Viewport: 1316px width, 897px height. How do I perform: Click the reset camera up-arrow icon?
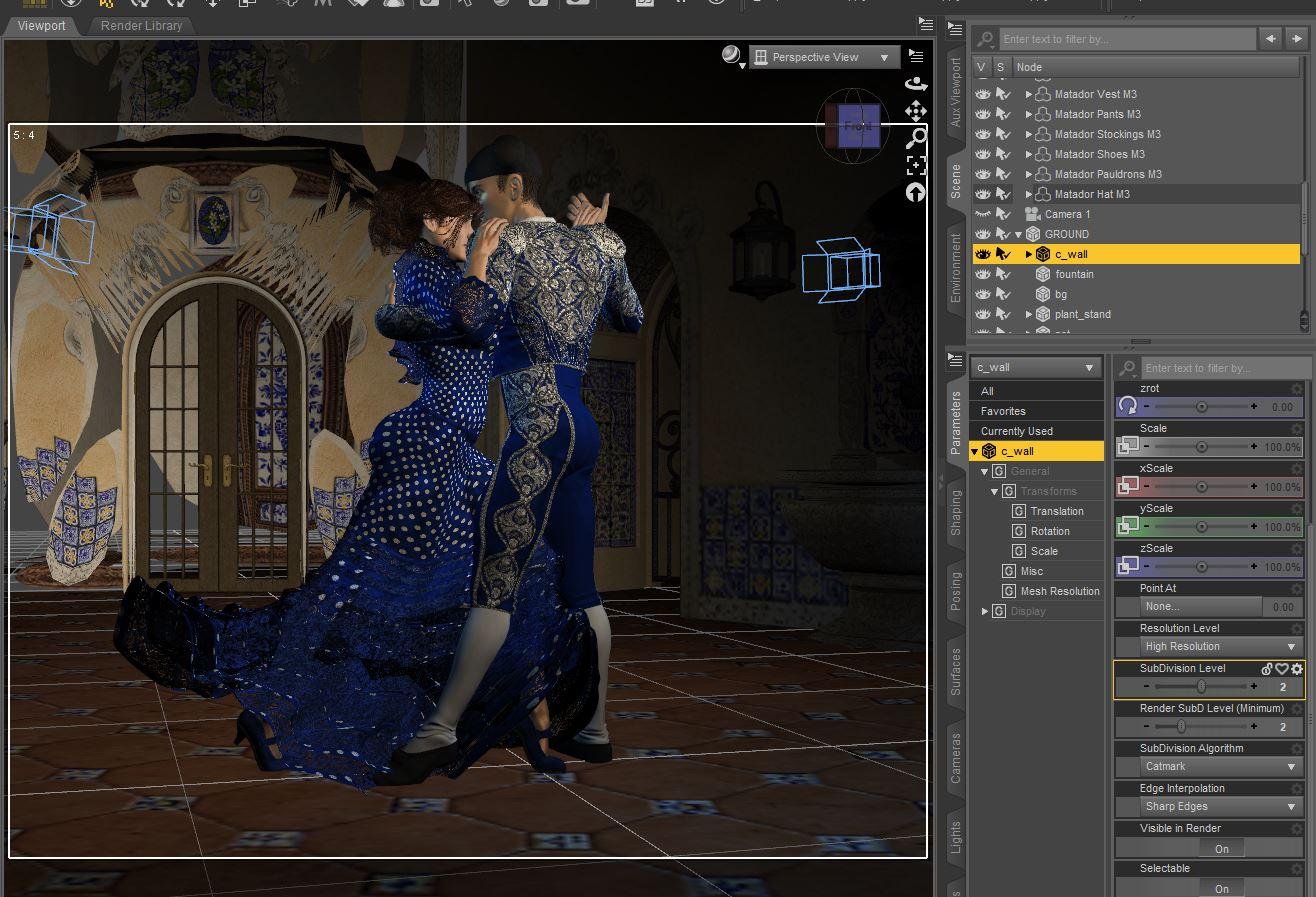[x=915, y=192]
